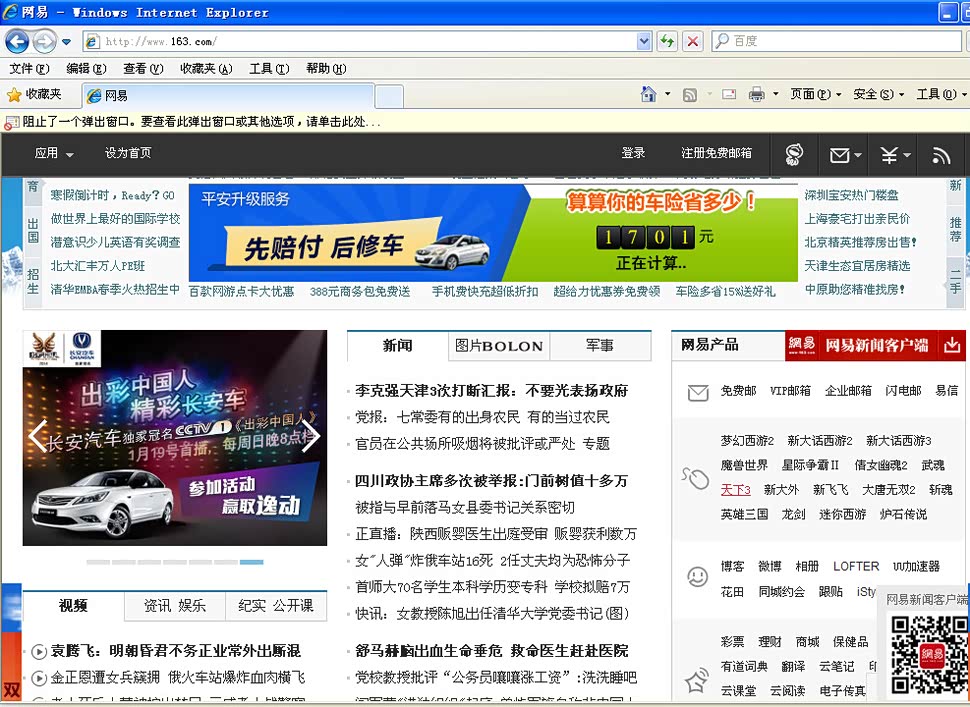970x707 pixels.
Task: Expand the address bar URL dropdown
Action: (644, 41)
